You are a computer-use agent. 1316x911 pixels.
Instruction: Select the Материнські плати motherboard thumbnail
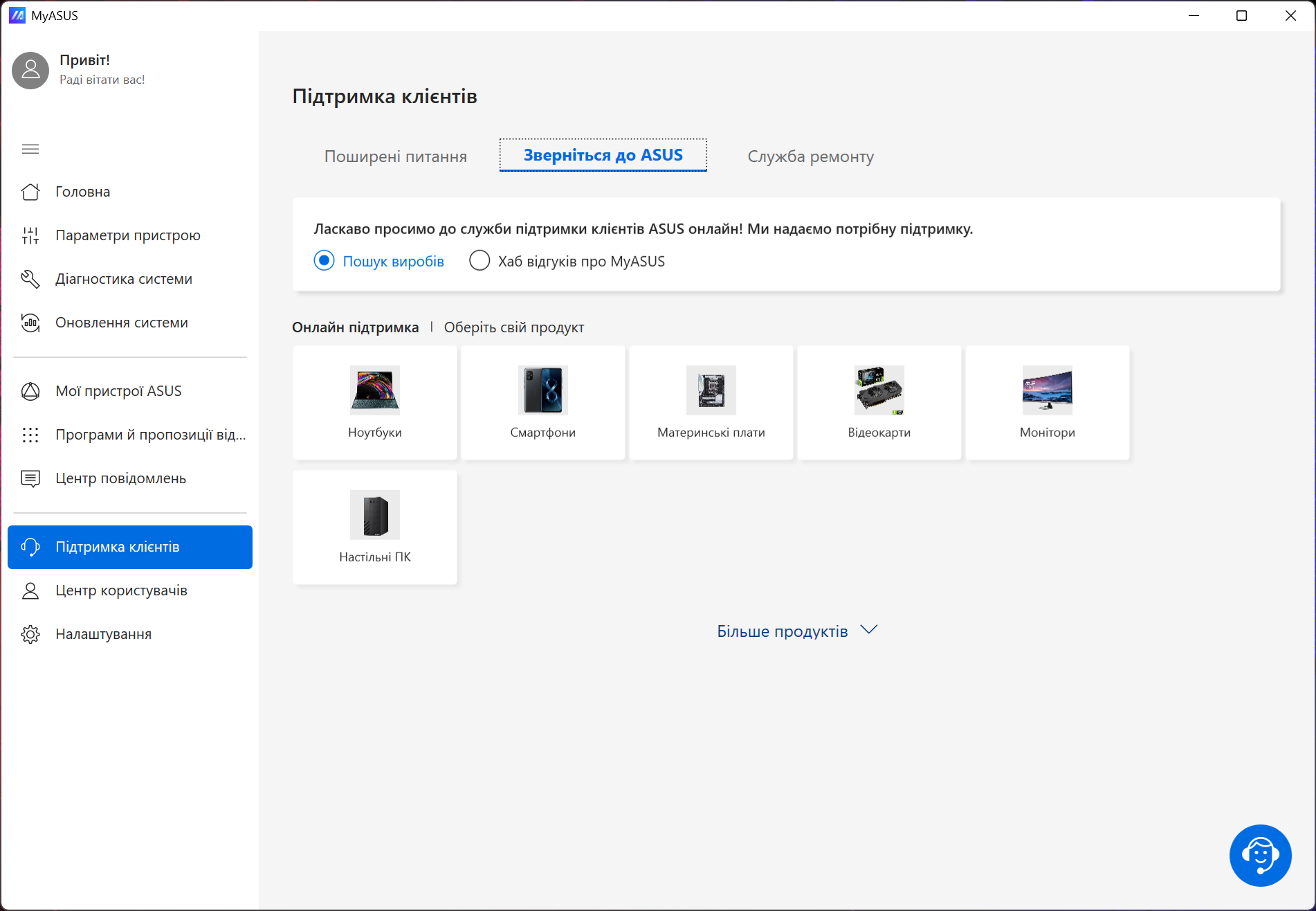(711, 390)
